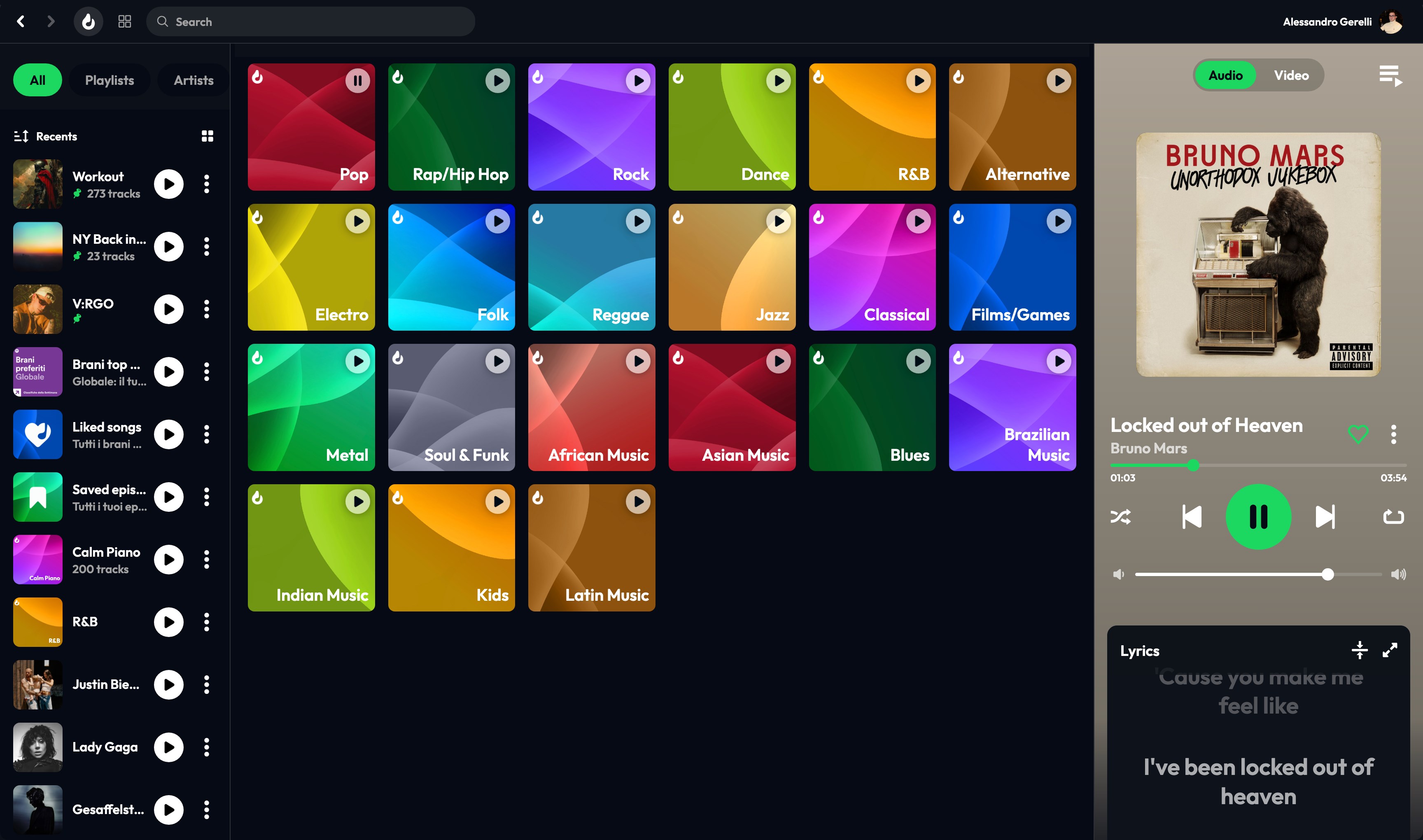The width and height of the screenshot is (1423, 840).
Task: Play the Jazz genre tile
Action: click(778, 221)
